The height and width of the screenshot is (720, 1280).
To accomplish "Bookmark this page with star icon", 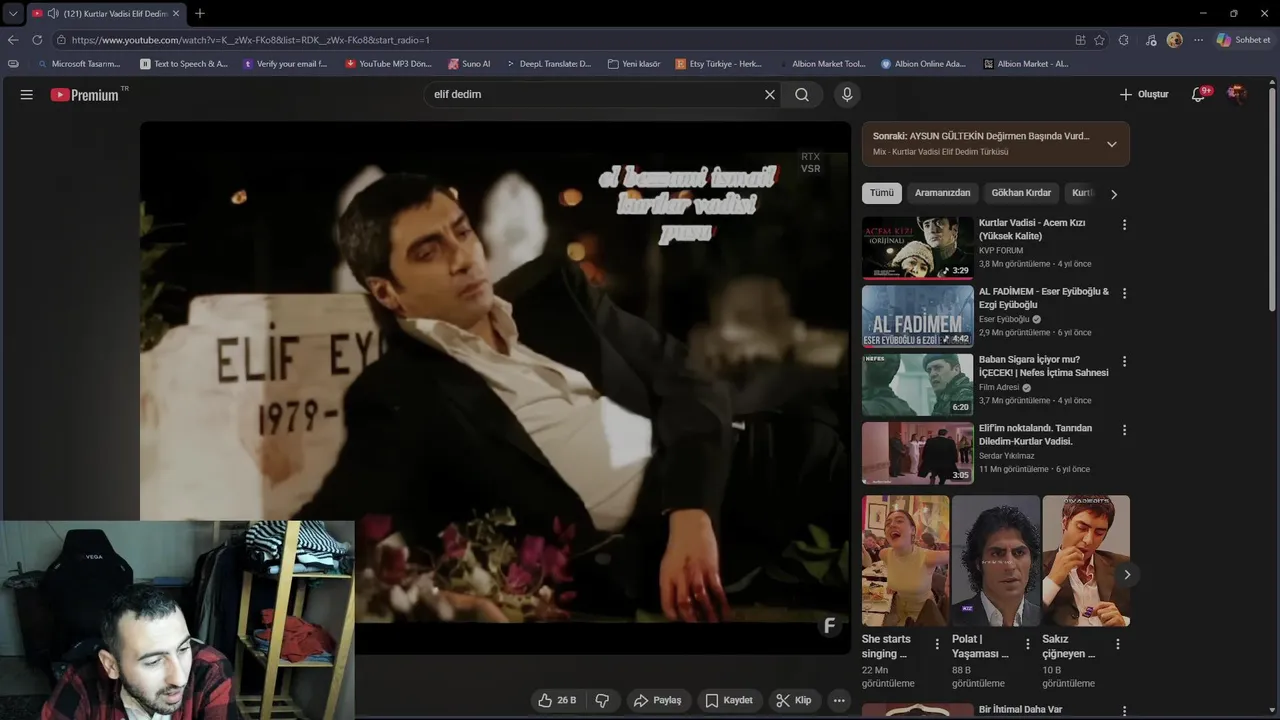I will [1099, 40].
